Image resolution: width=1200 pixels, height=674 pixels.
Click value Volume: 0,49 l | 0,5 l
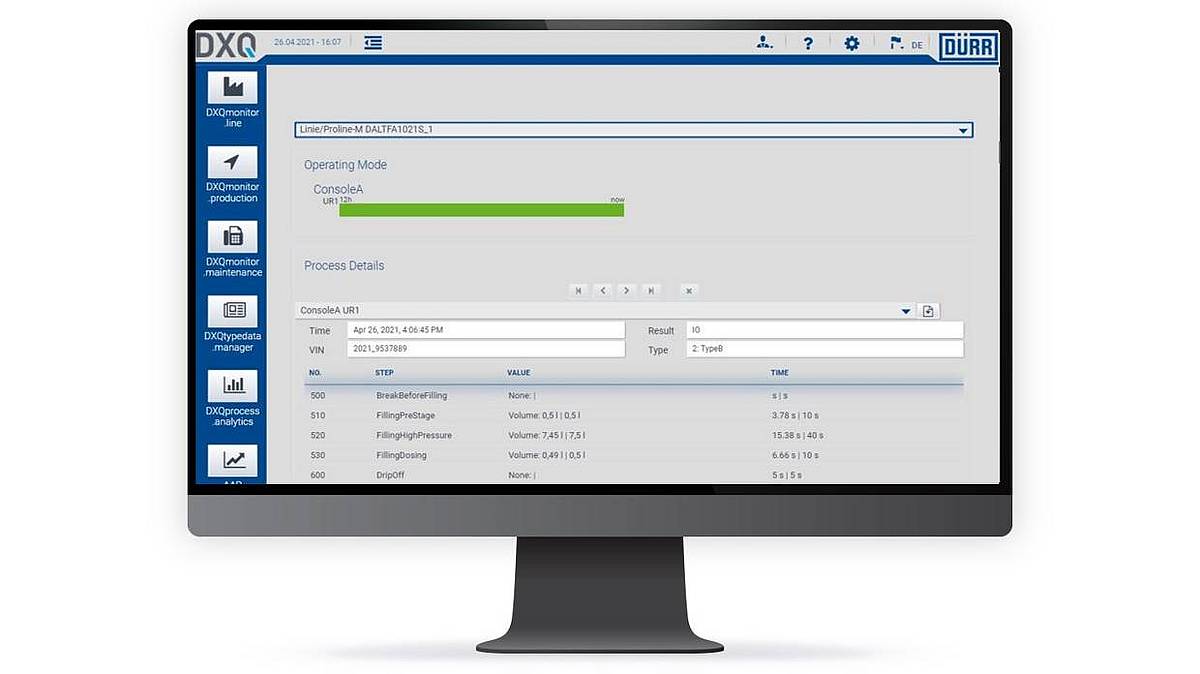(x=546, y=455)
